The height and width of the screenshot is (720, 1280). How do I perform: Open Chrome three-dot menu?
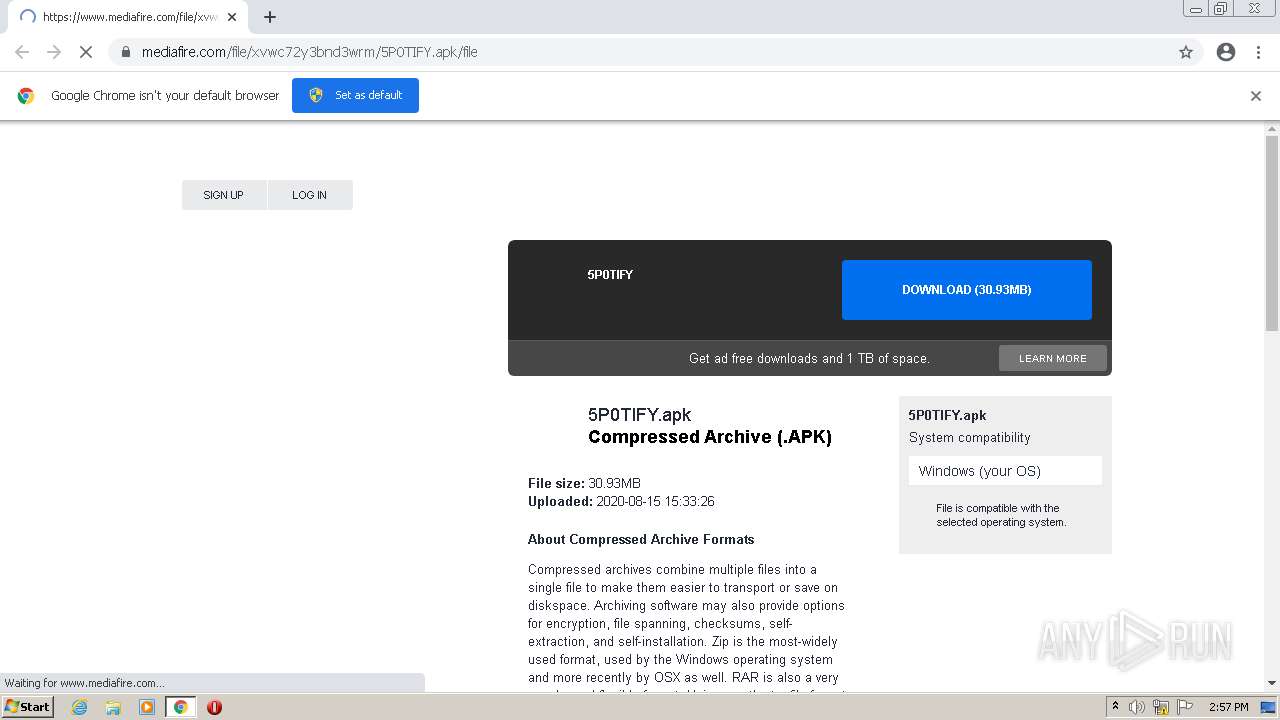click(x=1258, y=52)
